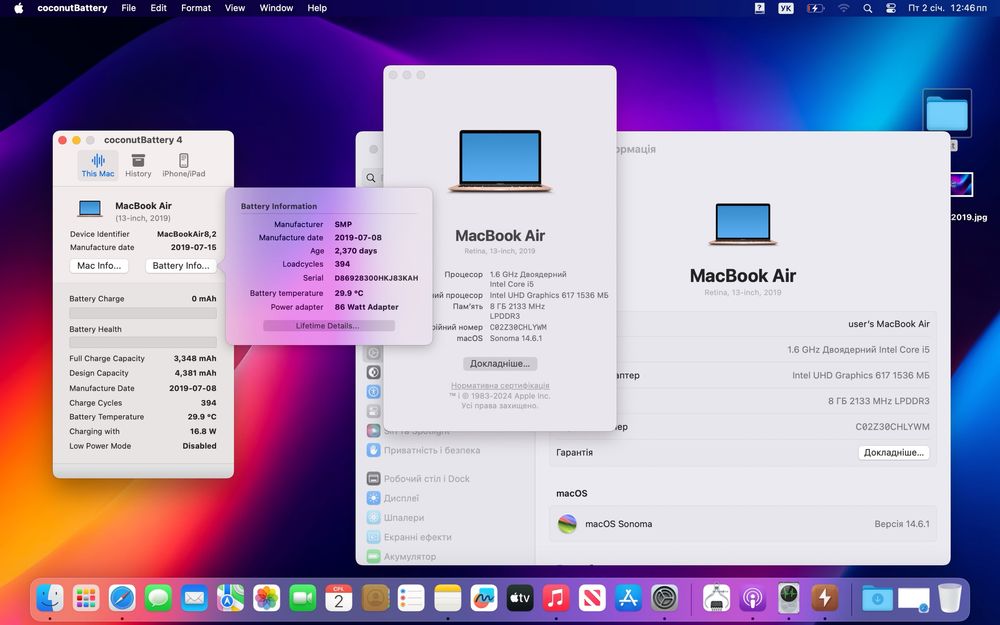Screen dimensions: 1000x625
Task: Open System Settings from the Dock
Action: (x=665, y=598)
